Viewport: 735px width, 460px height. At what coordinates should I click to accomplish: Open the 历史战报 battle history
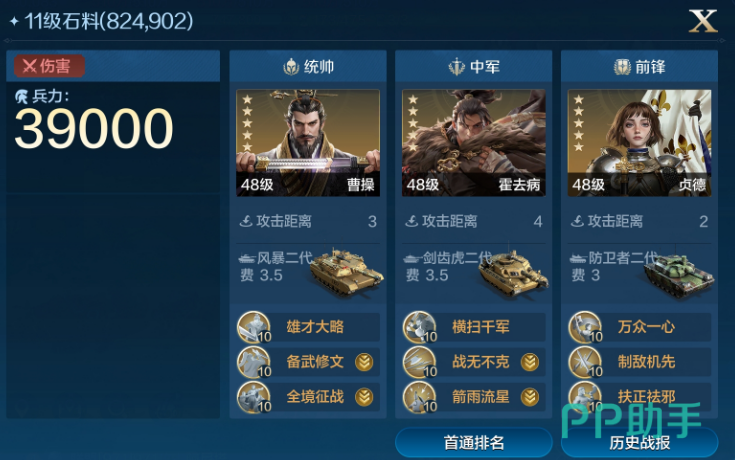pos(639,442)
